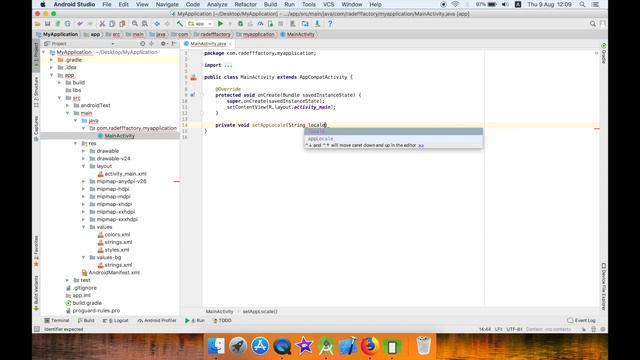Open the Refactor menu
The height and width of the screenshot is (360, 640).
245,4
